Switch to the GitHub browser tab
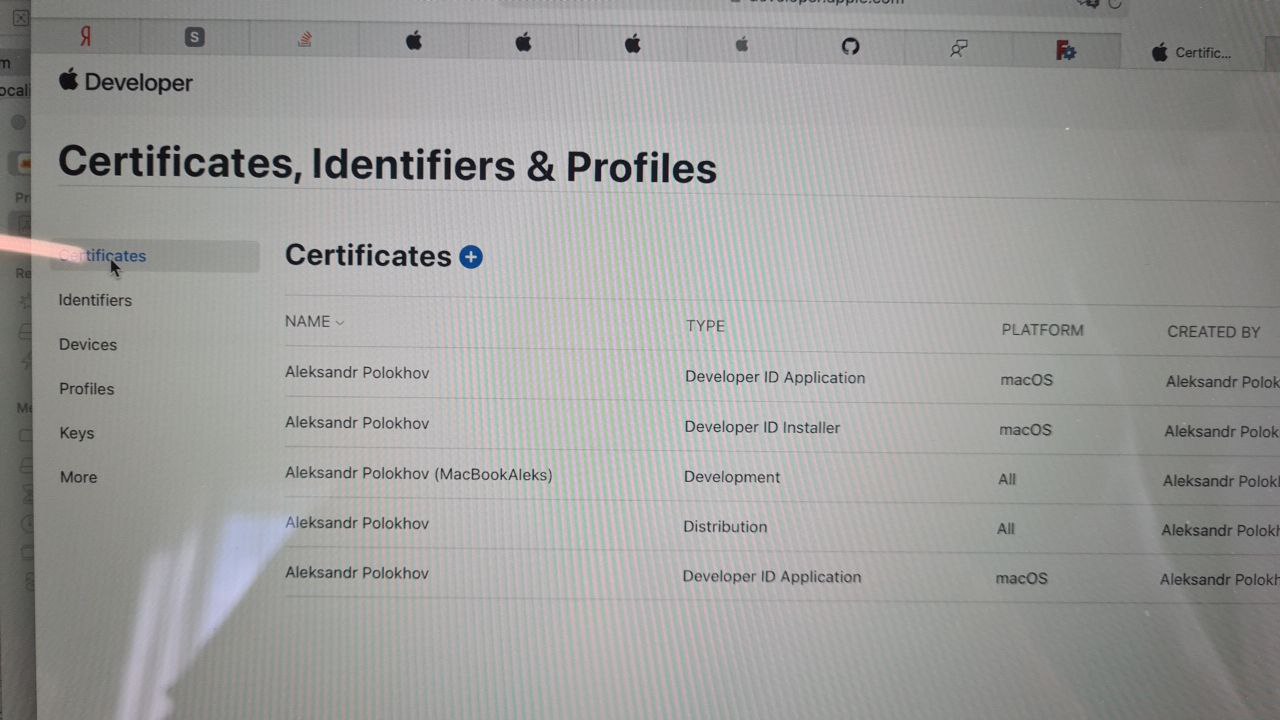 (850, 46)
